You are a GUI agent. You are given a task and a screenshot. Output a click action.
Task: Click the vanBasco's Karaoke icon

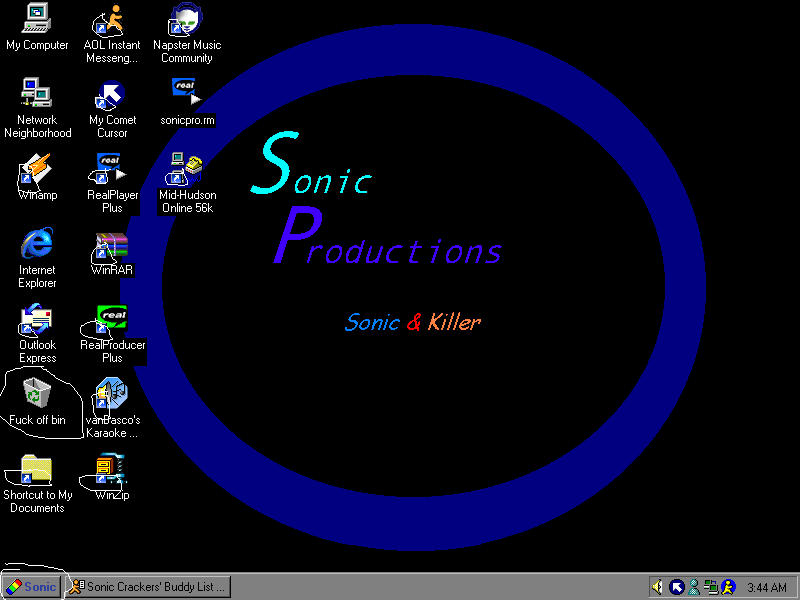(111, 395)
